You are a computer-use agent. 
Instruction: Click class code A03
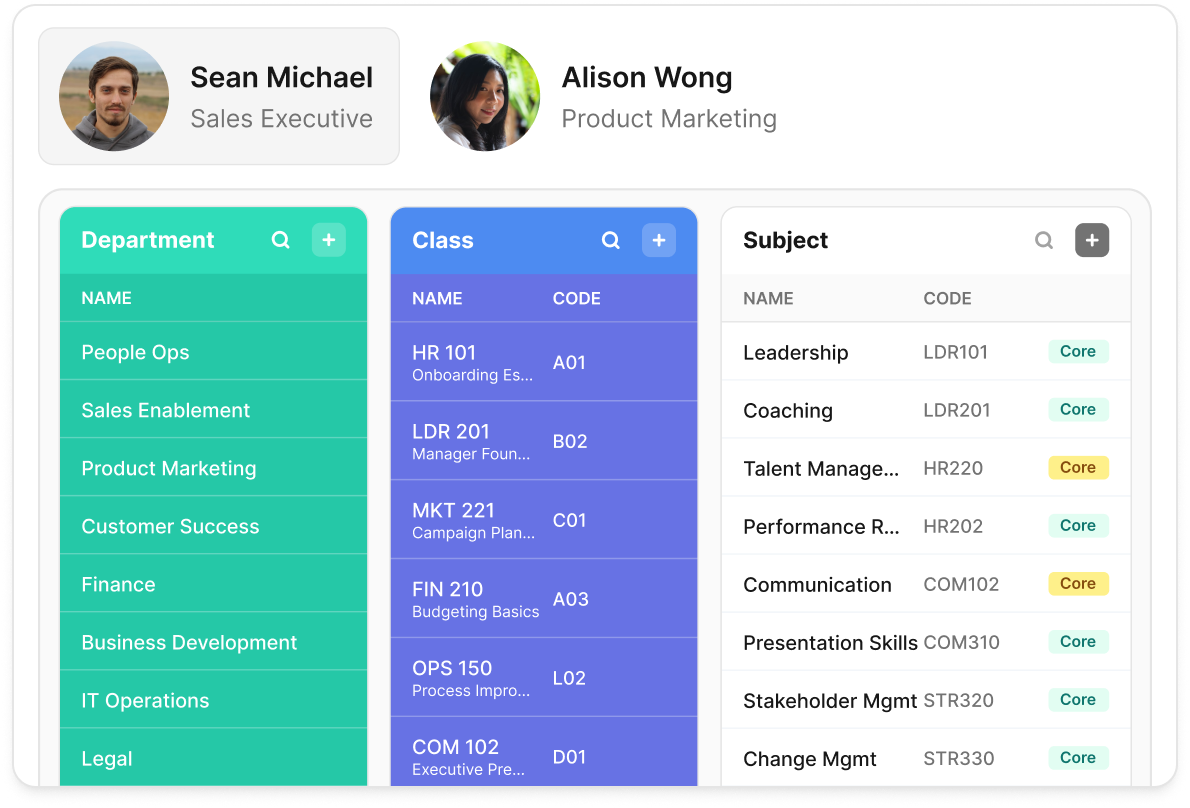coord(571,599)
